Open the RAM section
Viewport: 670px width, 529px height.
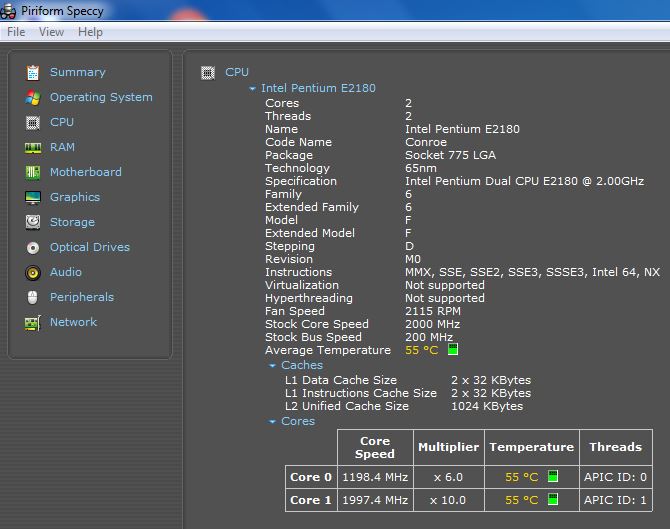[x=62, y=147]
